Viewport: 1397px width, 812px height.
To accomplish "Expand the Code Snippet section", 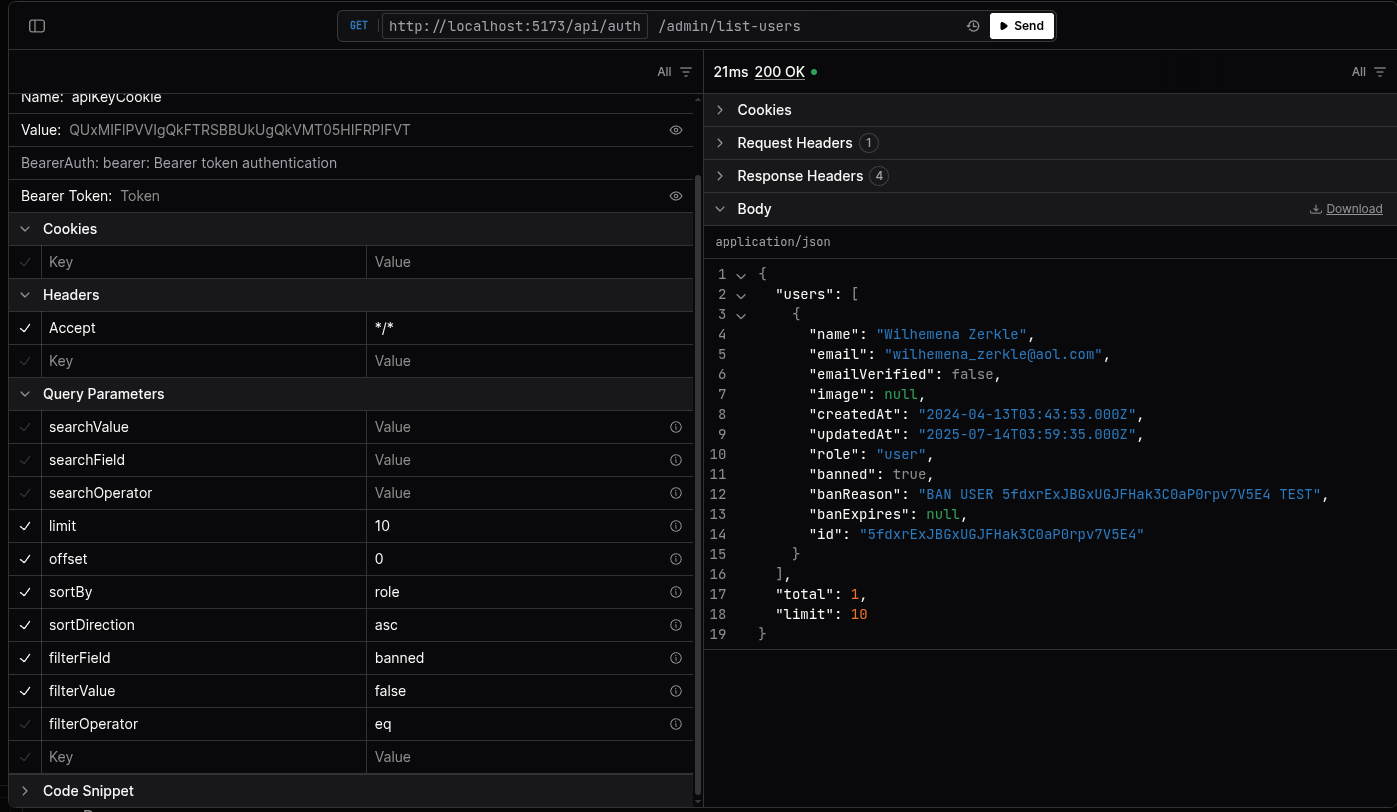I will 88,791.
